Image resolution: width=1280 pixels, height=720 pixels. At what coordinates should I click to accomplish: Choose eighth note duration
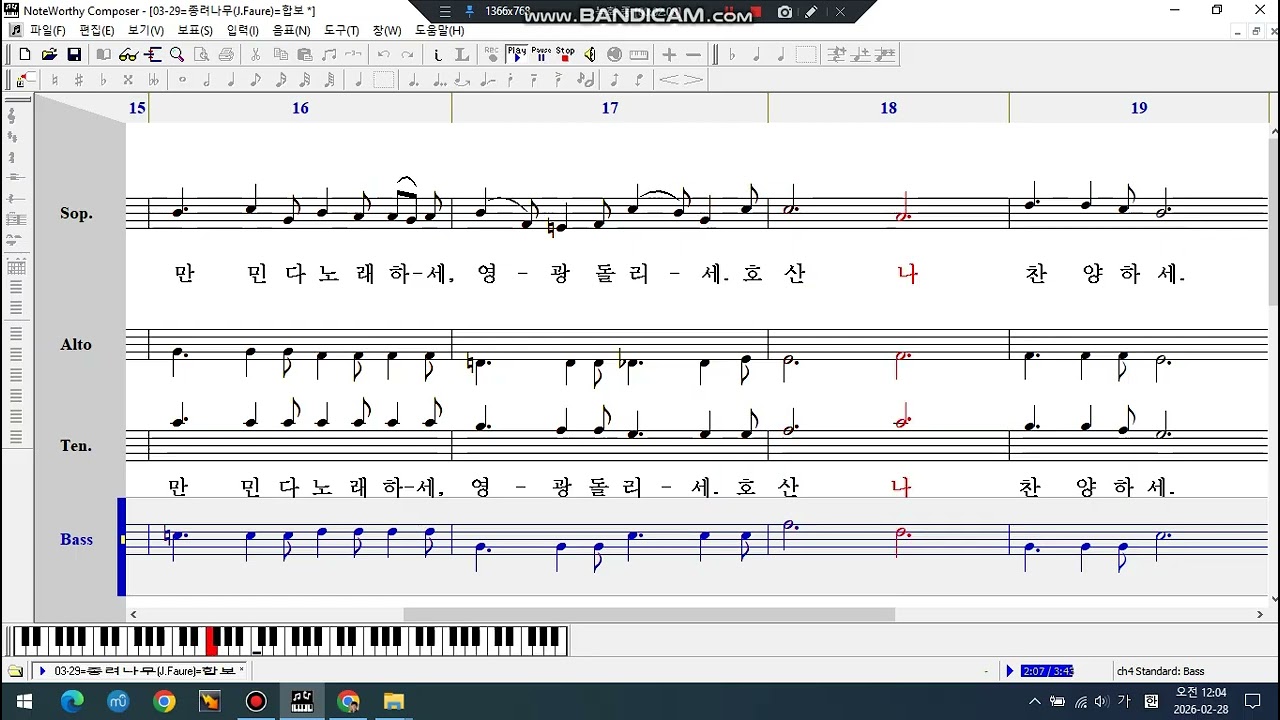[x=255, y=79]
